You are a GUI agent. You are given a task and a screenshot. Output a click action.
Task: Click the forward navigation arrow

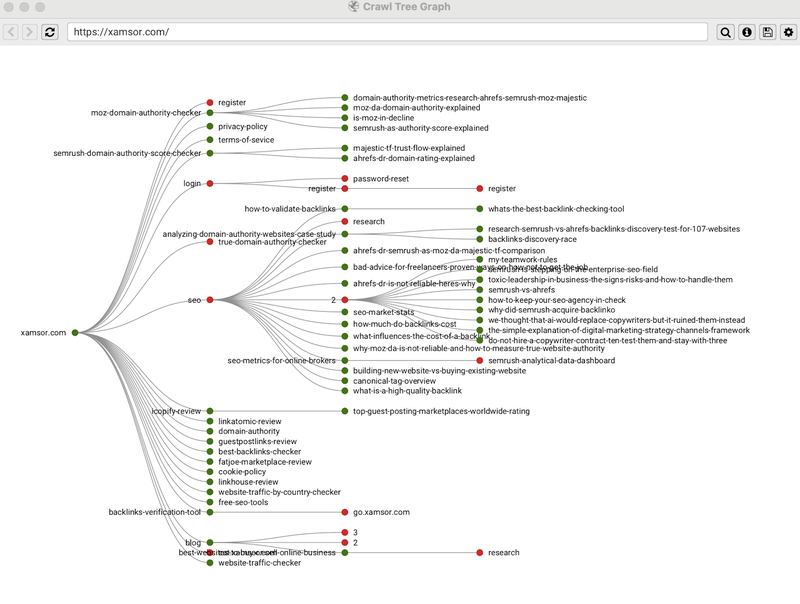coord(29,32)
